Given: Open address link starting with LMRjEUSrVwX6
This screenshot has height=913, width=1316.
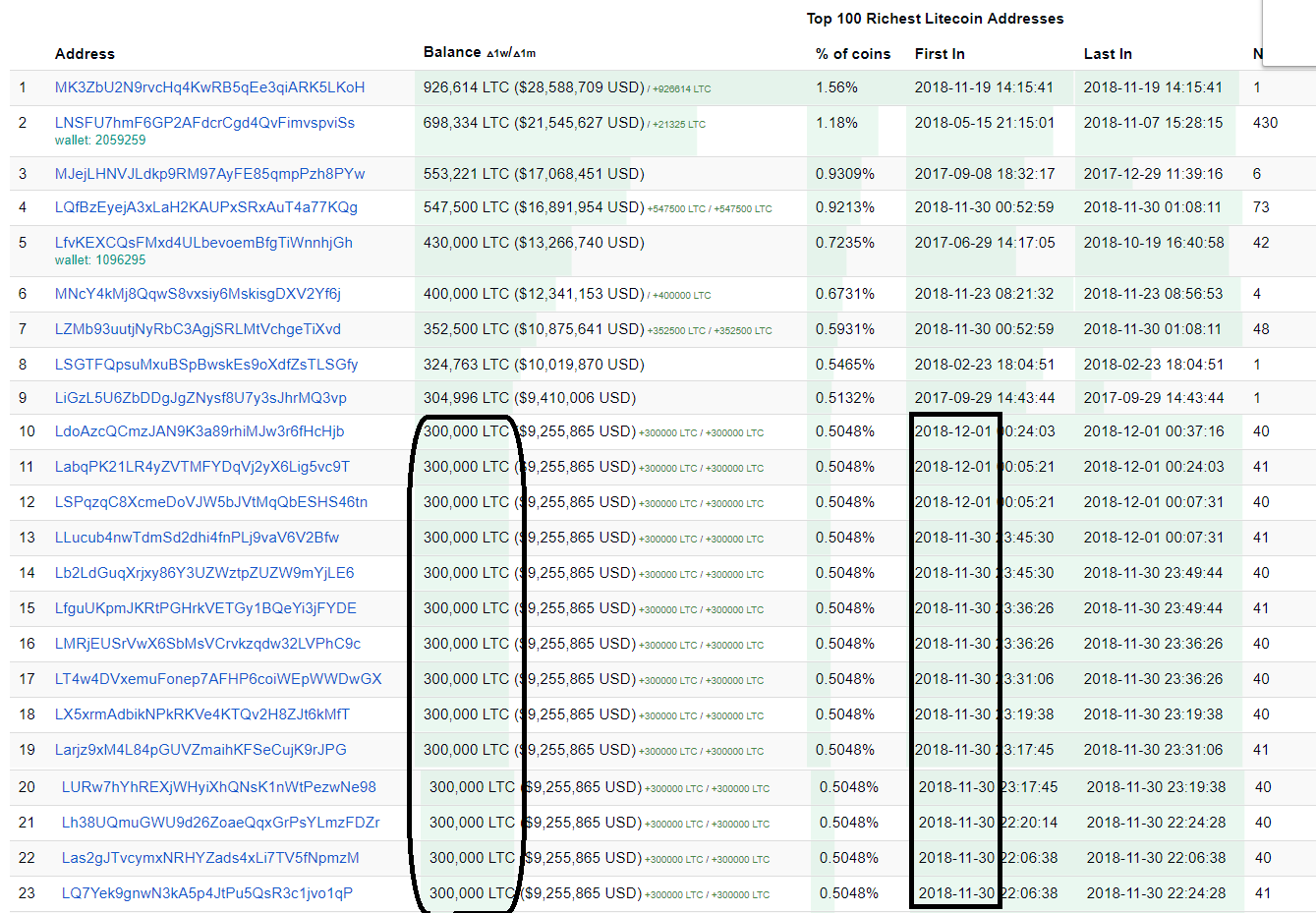Looking at the screenshot, I should click(207, 644).
